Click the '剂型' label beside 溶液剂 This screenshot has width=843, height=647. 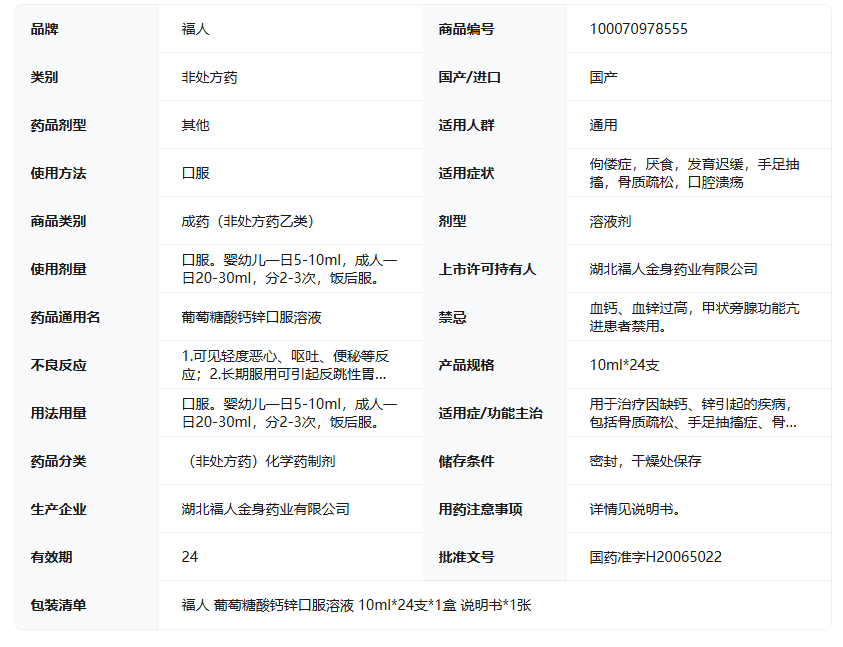click(x=452, y=221)
